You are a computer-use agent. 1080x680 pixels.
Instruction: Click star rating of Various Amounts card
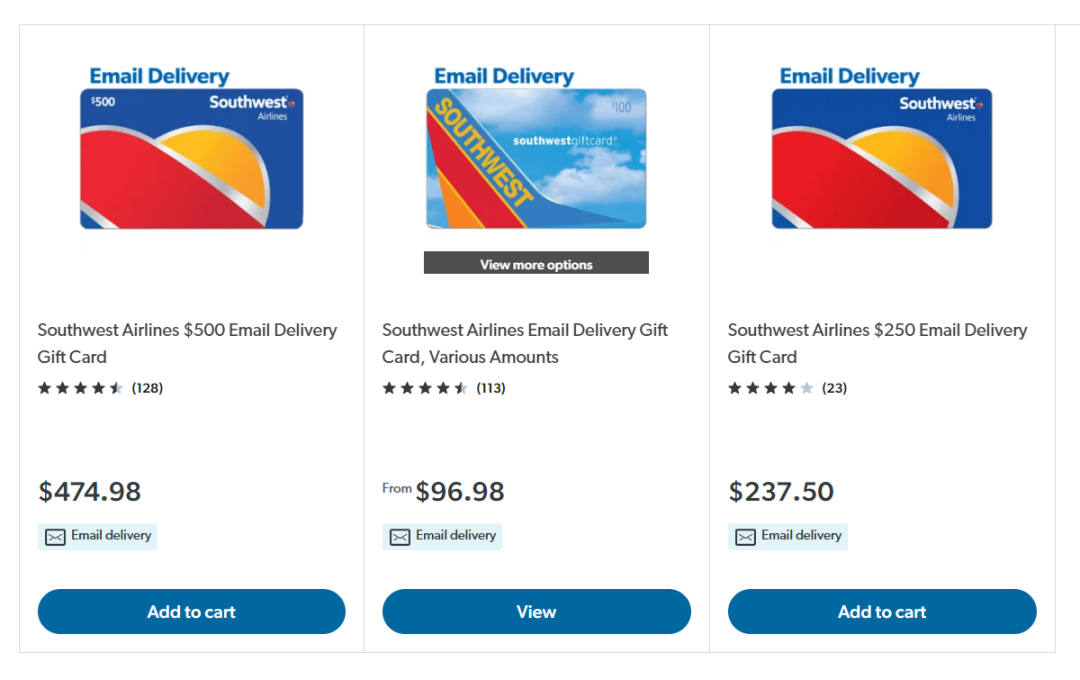point(425,388)
